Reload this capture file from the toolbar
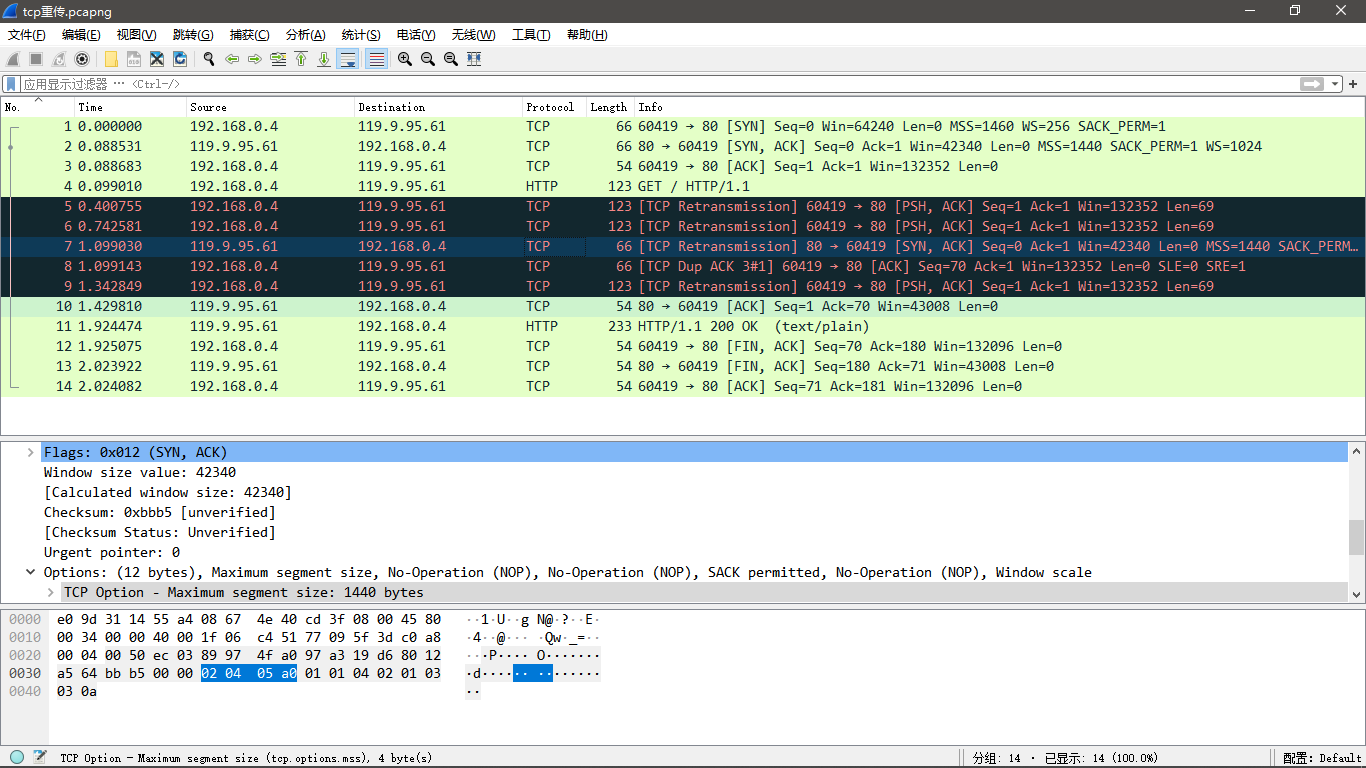1366x768 pixels. pos(180,59)
